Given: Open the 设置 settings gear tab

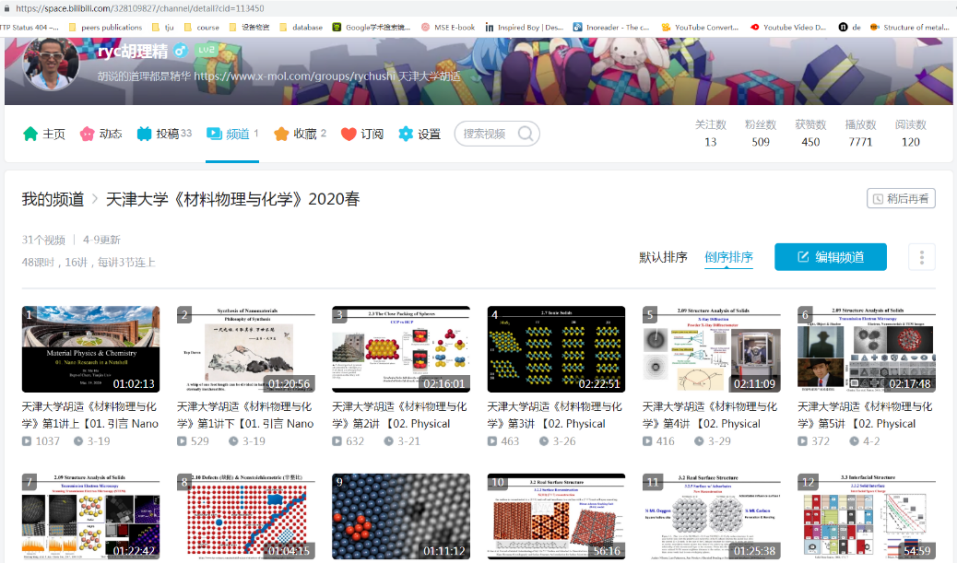Looking at the screenshot, I should [x=419, y=134].
